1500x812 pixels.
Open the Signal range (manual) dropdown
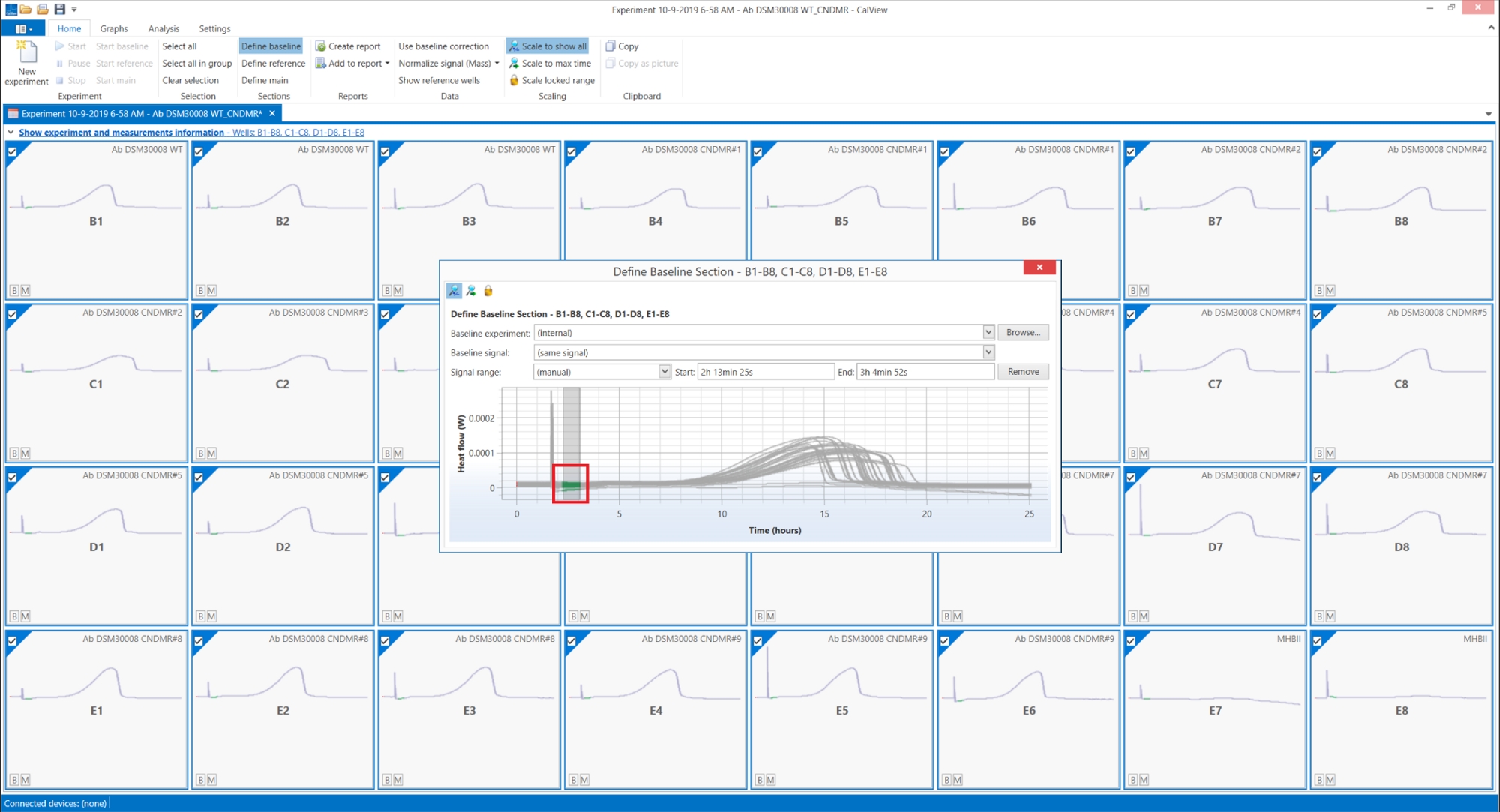[x=664, y=371]
